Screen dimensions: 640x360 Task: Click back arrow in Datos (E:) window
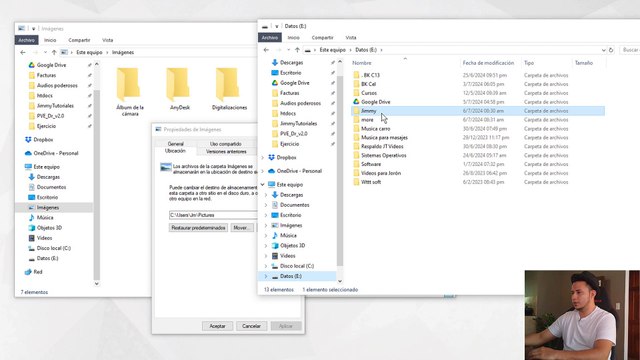[266, 50]
